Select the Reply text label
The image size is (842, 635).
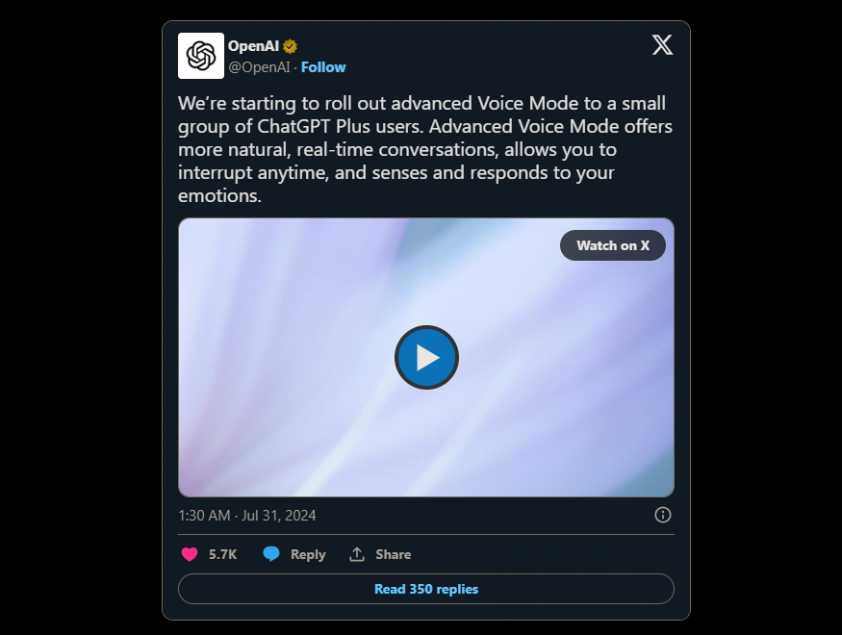tap(308, 554)
